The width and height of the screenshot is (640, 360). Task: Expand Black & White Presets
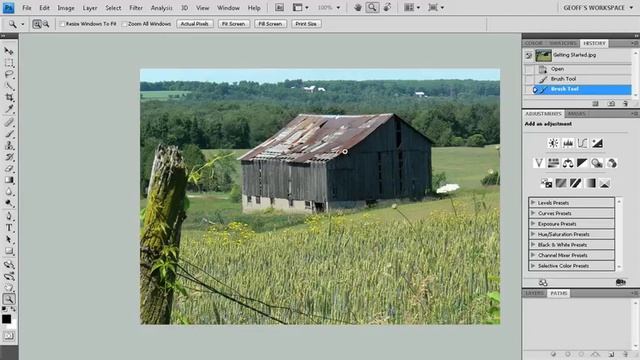click(x=533, y=244)
